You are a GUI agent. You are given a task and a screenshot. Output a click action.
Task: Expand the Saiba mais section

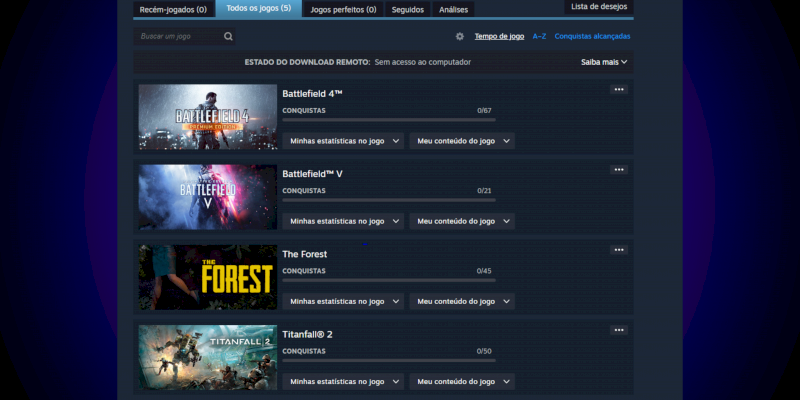pos(604,62)
